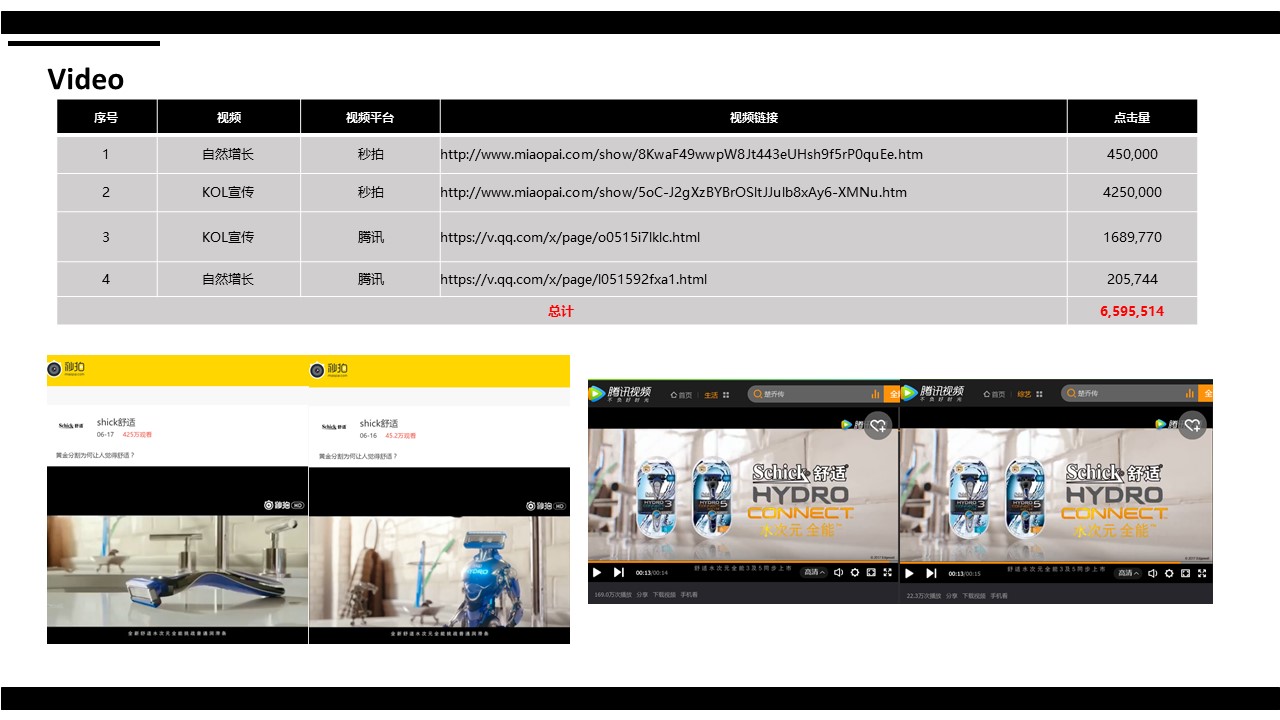The height and width of the screenshot is (720, 1280).
Task: Click shick舒适 name on the 425万观看 post
Action: pos(116,423)
